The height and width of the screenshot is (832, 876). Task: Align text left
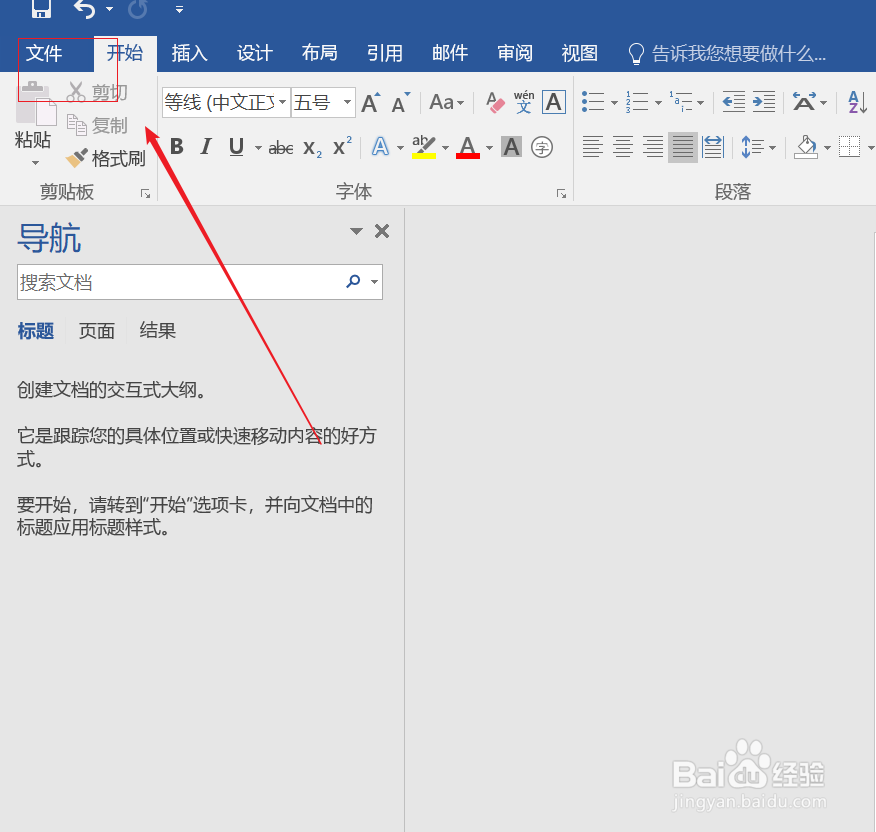[x=593, y=147]
